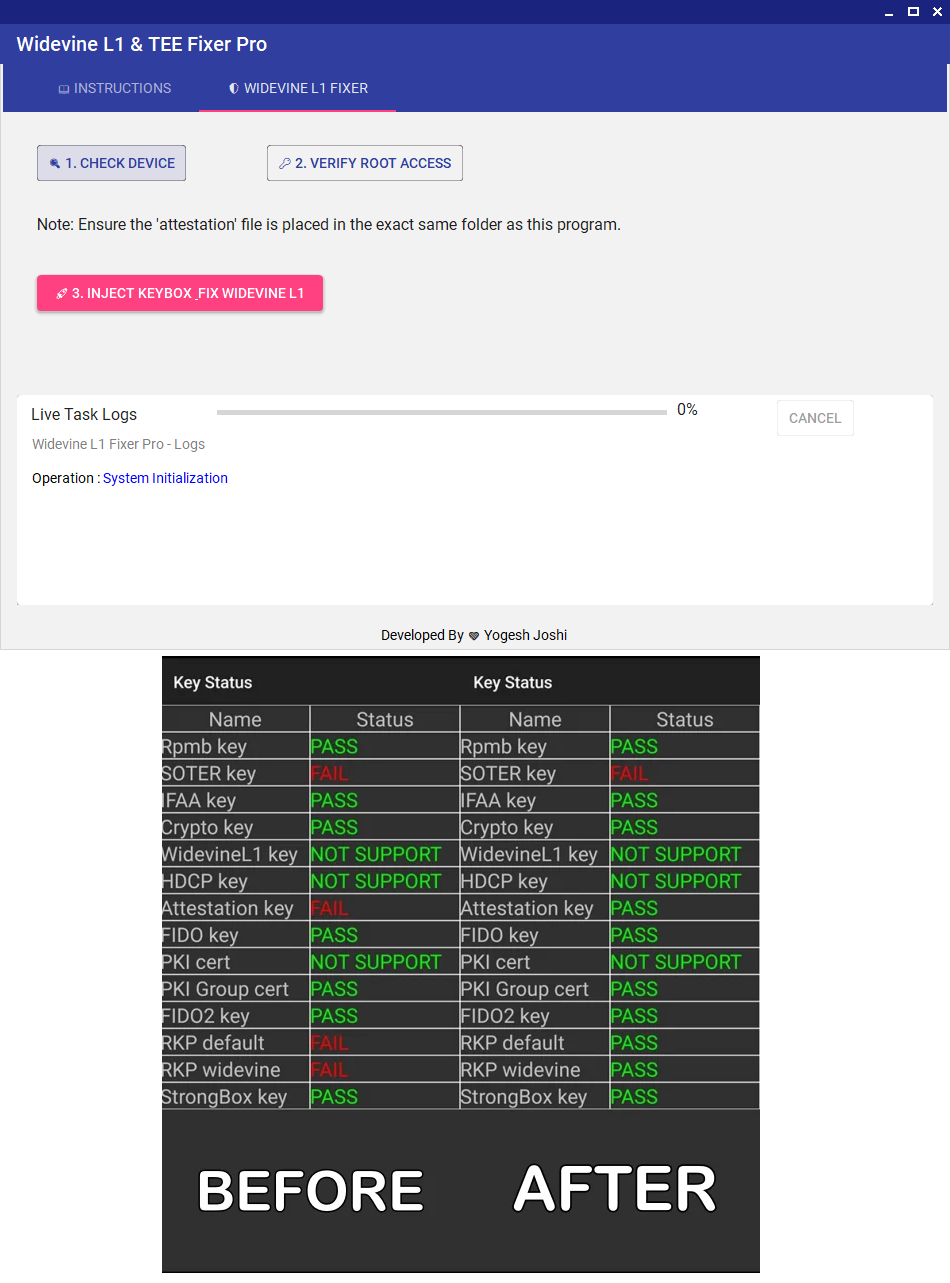950x1283 pixels.
Task: Click the System Initialization operation text
Action: point(165,479)
